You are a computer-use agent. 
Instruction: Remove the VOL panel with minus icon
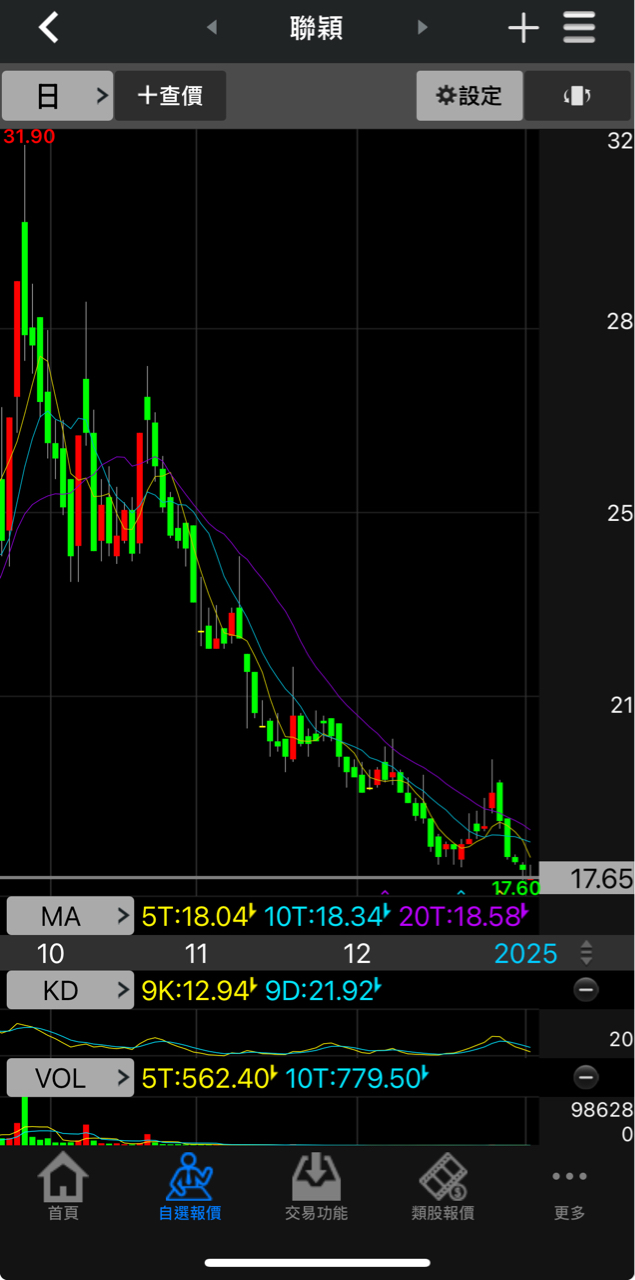586,1077
